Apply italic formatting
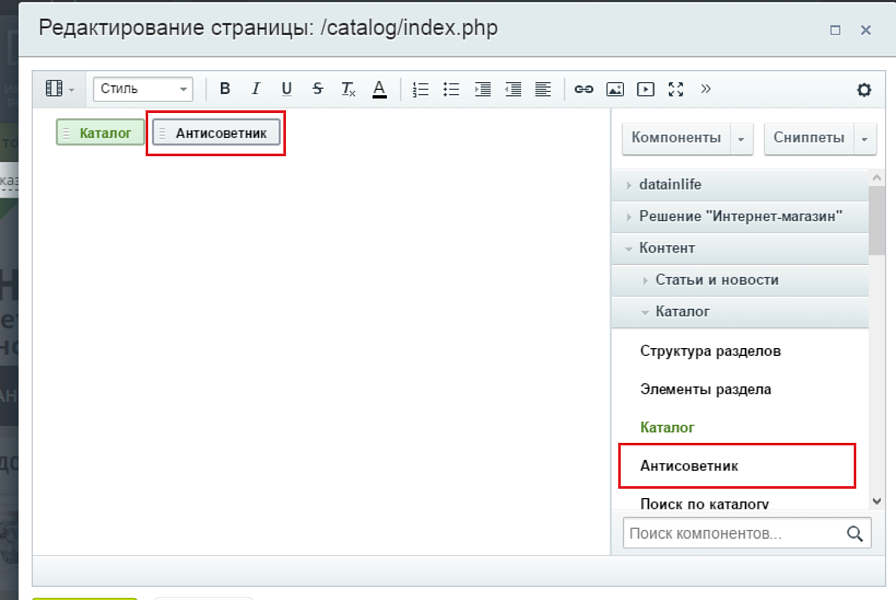Viewport: 896px width, 600px height. pyautogui.click(x=255, y=89)
